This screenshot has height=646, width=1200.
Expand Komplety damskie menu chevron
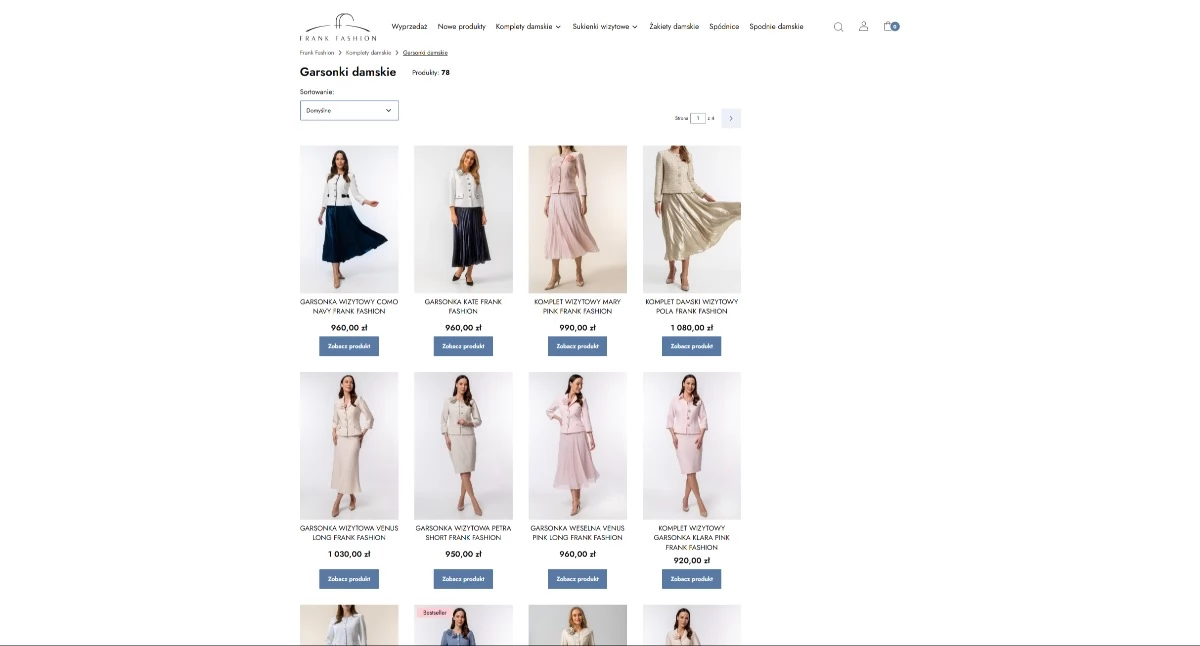click(558, 27)
